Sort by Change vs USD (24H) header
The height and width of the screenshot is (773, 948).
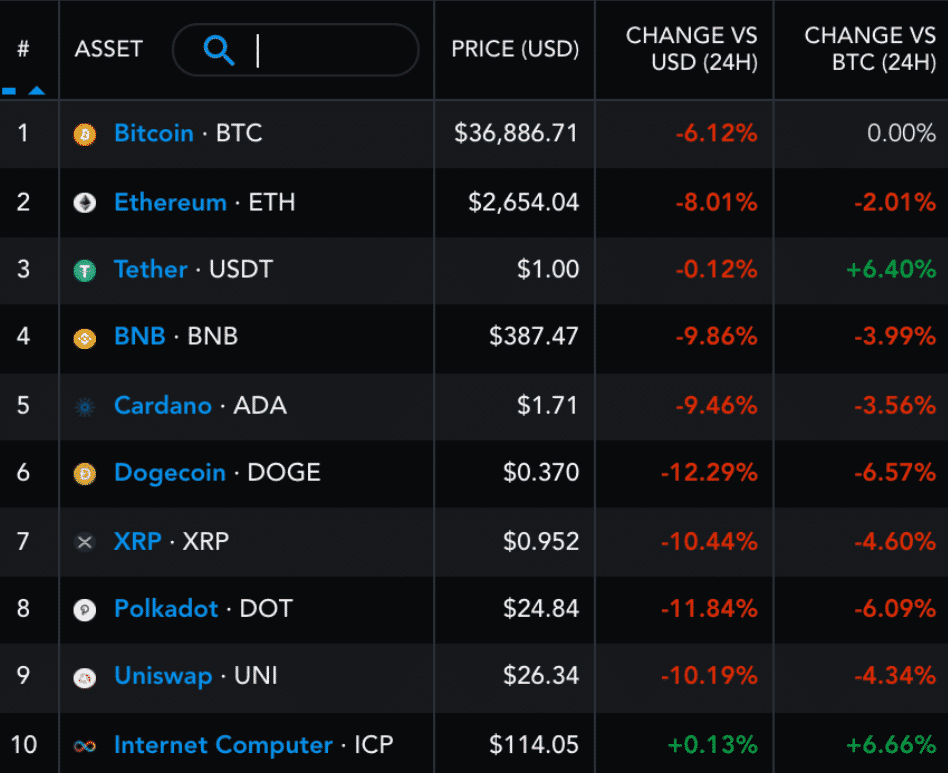[692, 49]
